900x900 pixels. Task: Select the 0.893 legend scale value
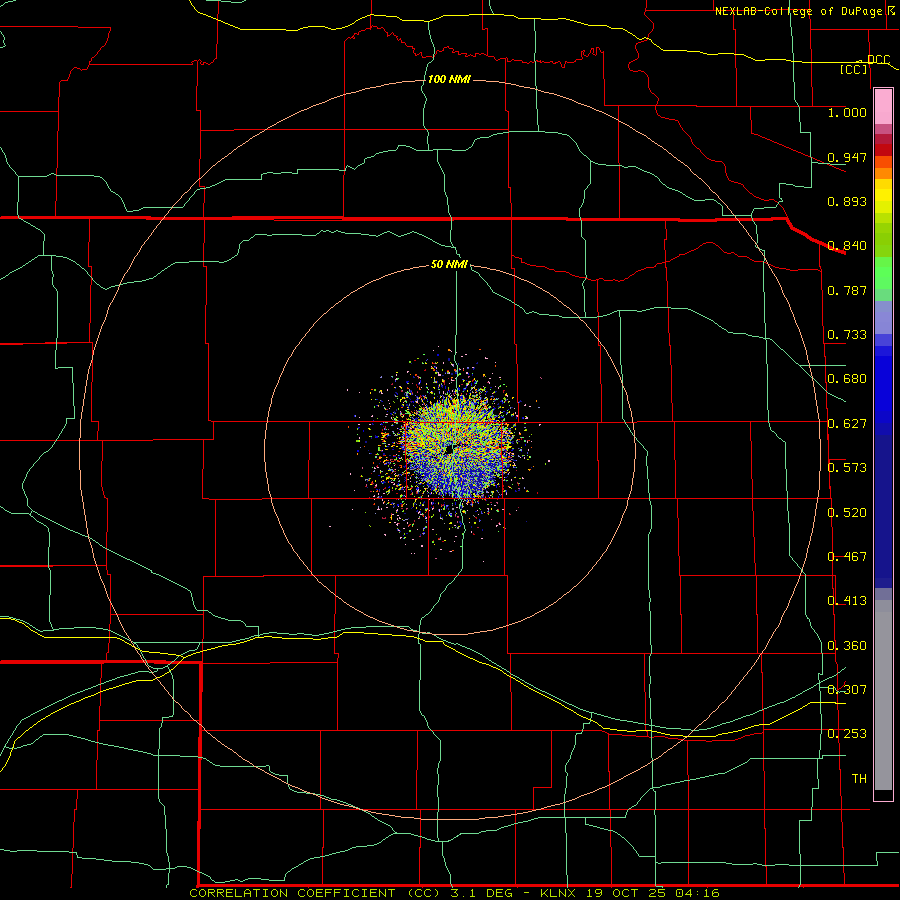847,201
